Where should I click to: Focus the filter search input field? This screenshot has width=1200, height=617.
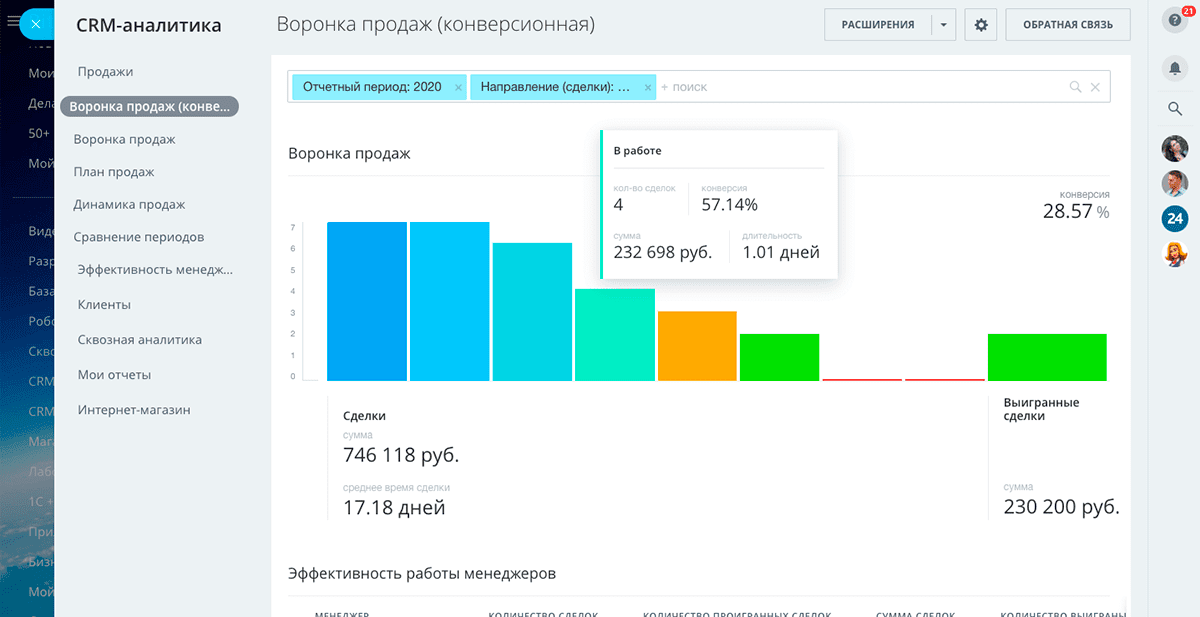point(860,87)
